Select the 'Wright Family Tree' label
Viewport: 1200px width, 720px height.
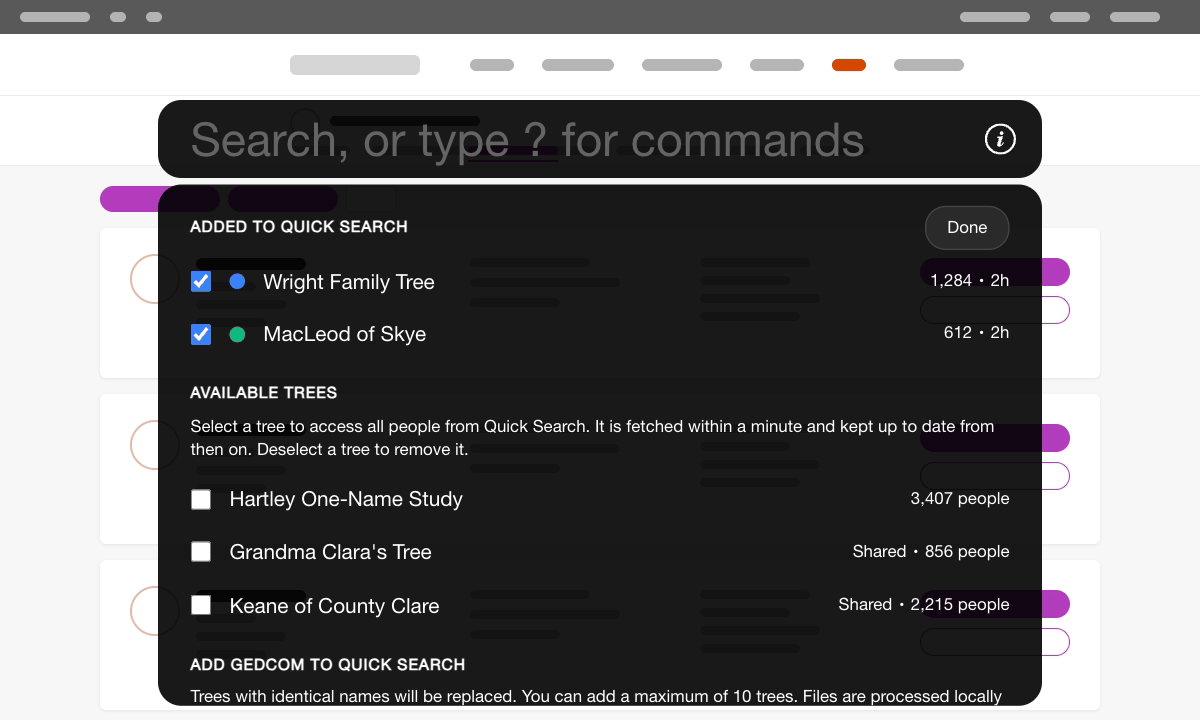point(349,282)
